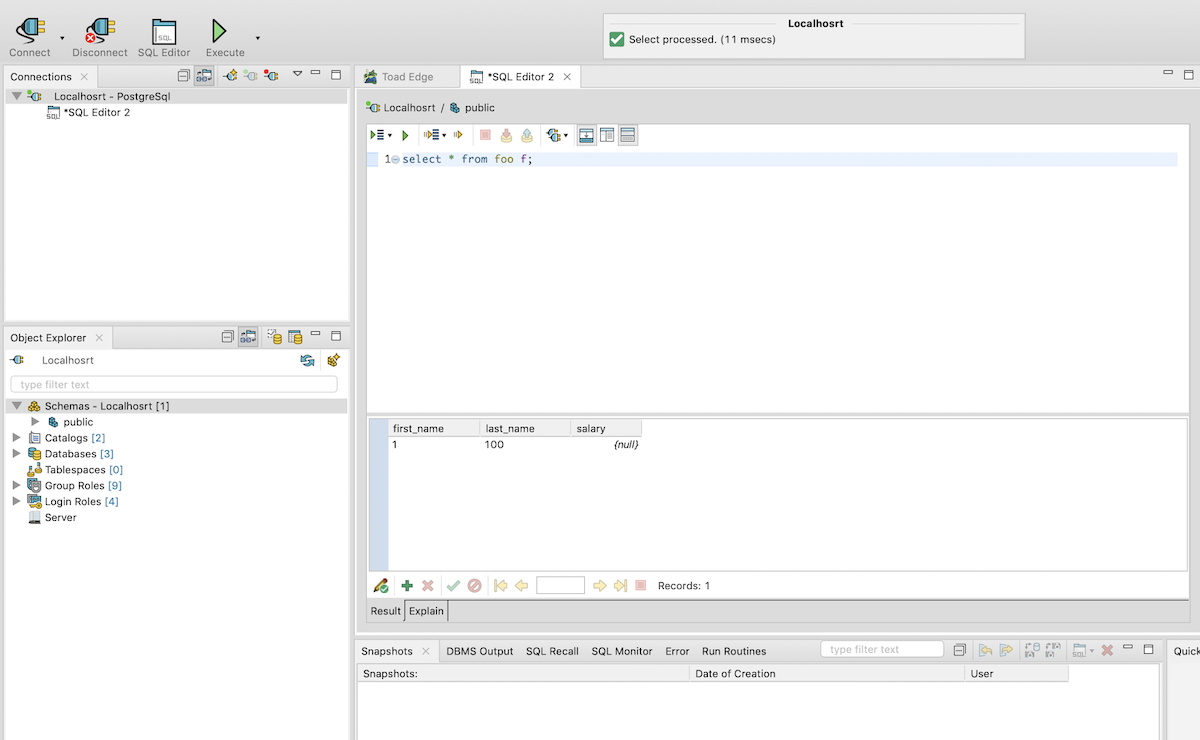Collapse all items in Connections panel
The height and width of the screenshot is (740, 1200).
183,76
